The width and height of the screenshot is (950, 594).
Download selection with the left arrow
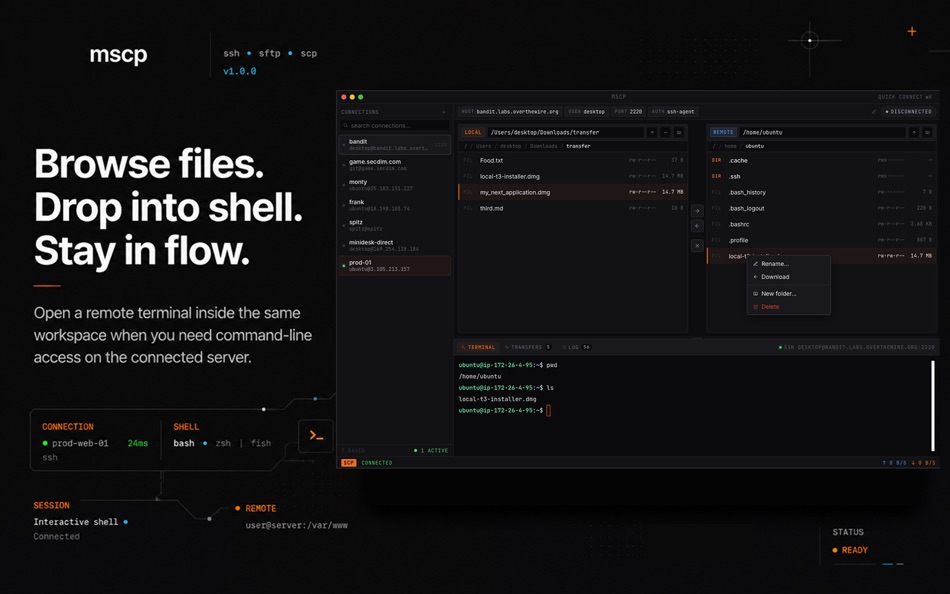(x=697, y=225)
